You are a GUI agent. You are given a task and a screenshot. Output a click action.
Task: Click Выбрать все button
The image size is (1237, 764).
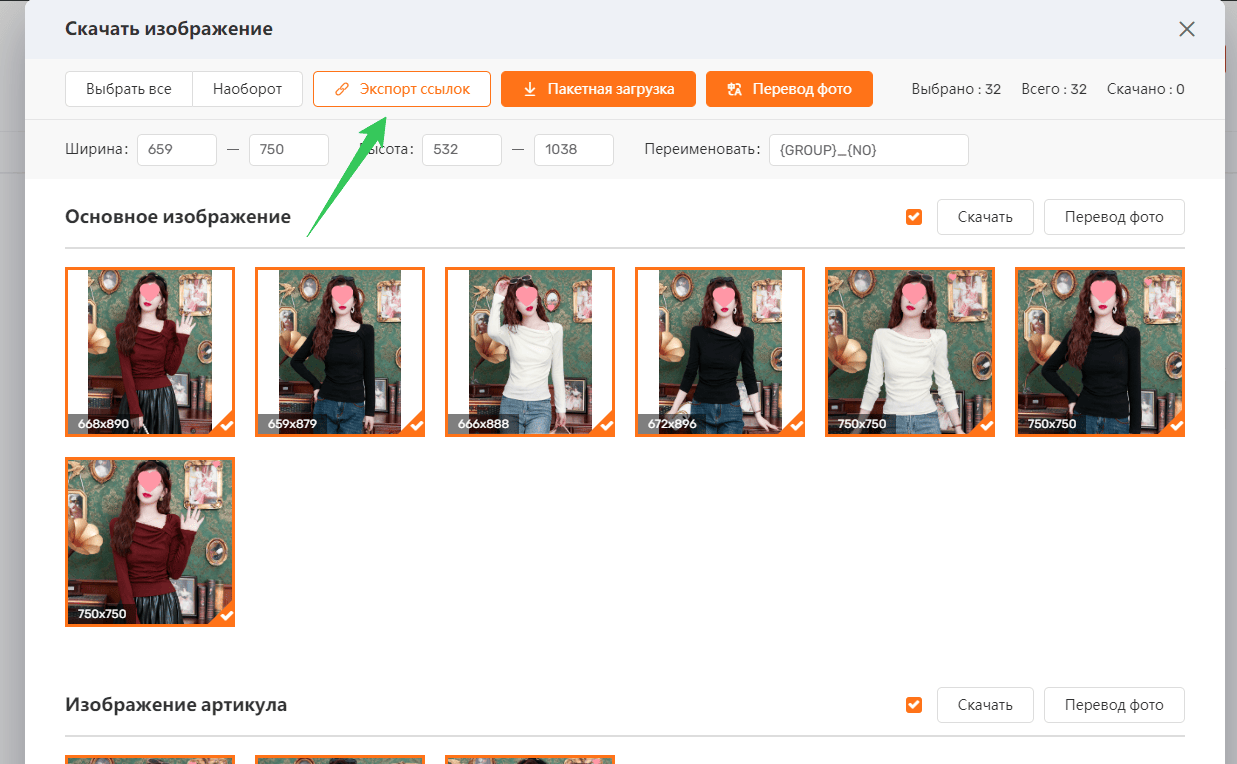pos(128,89)
